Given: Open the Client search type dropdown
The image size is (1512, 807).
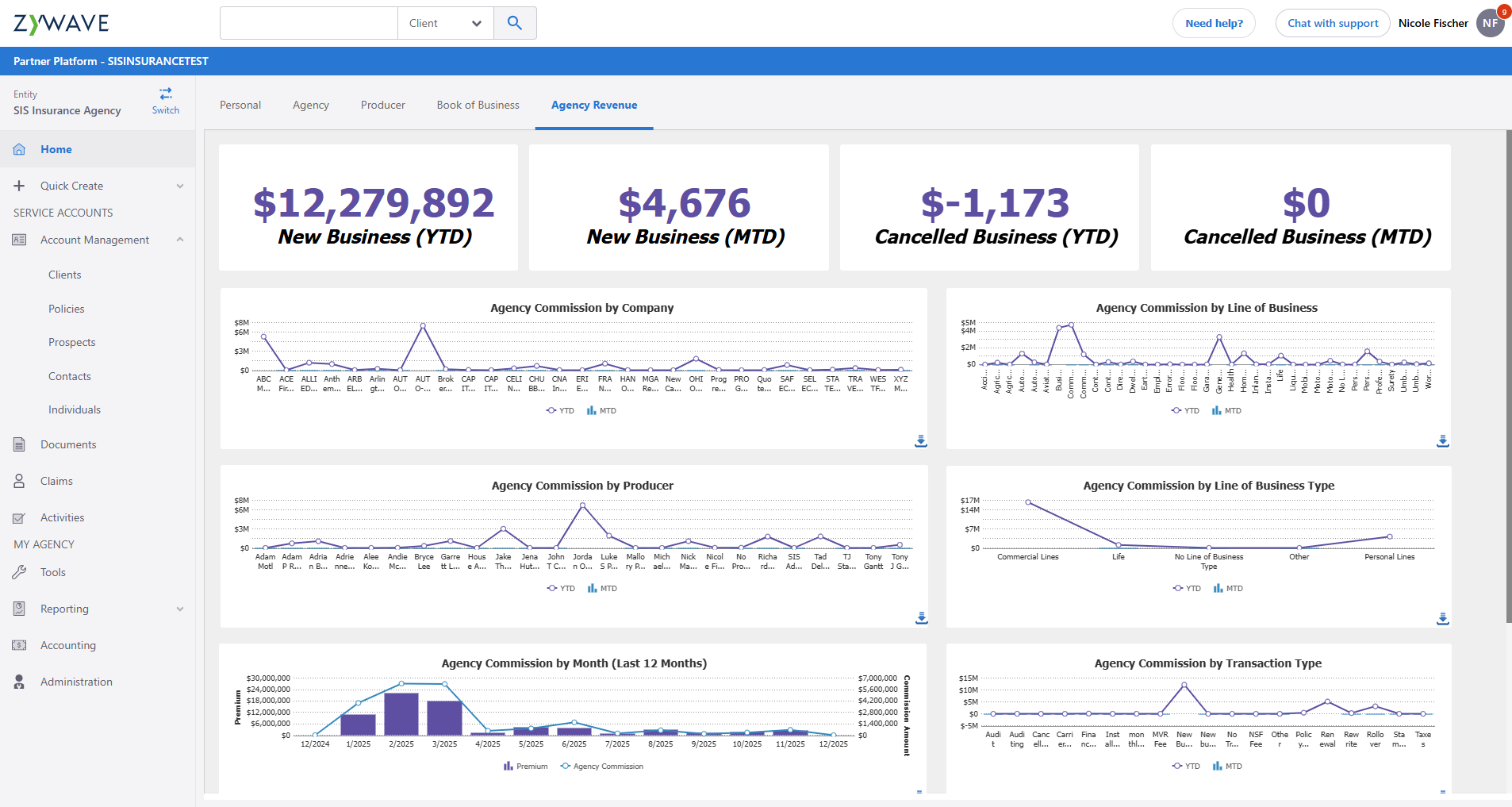Looking at the screenshot, I should pyautogui.click(x=445, y=23).
